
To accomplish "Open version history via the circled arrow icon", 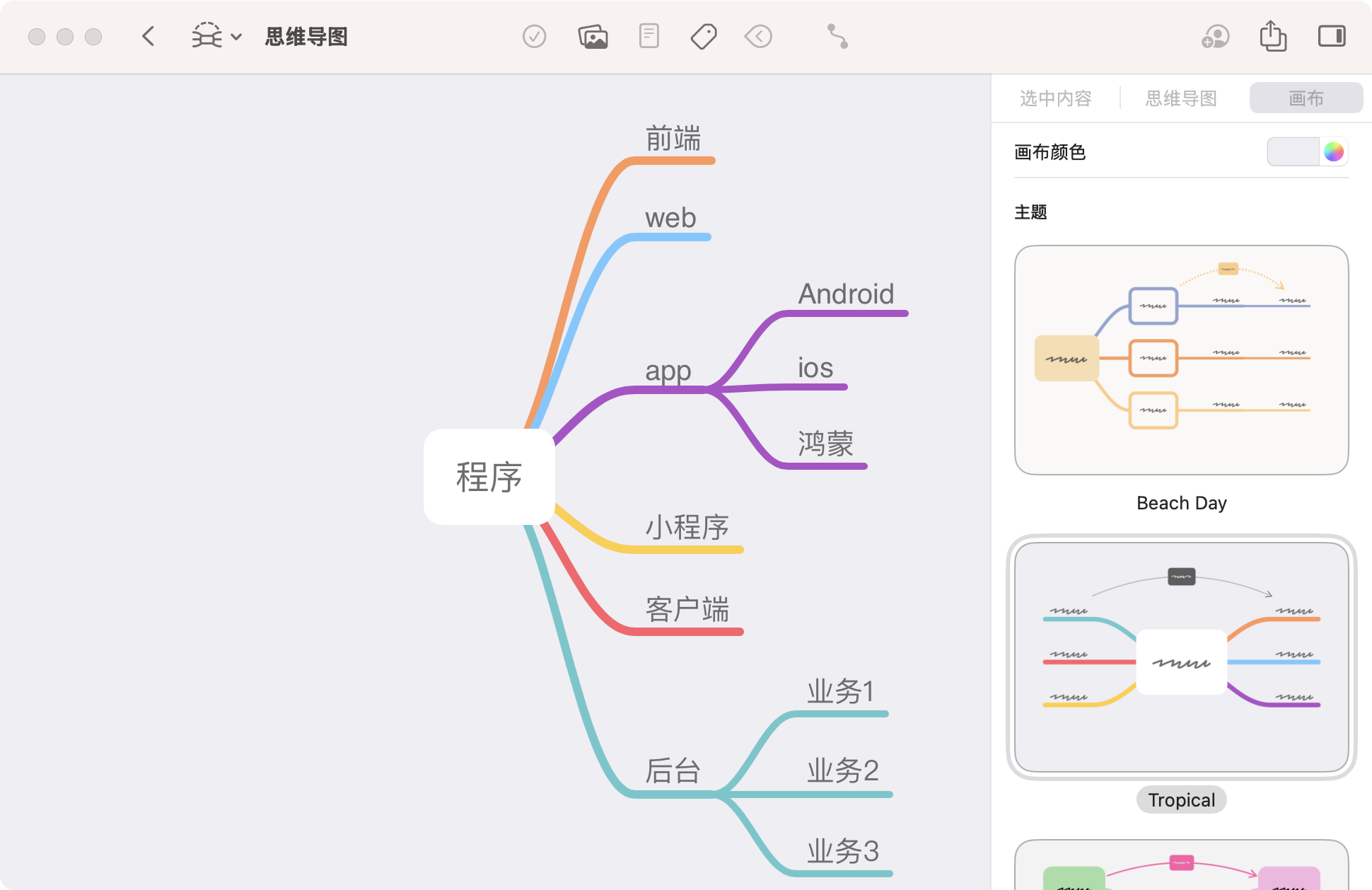I will click(x=758, y=36).
